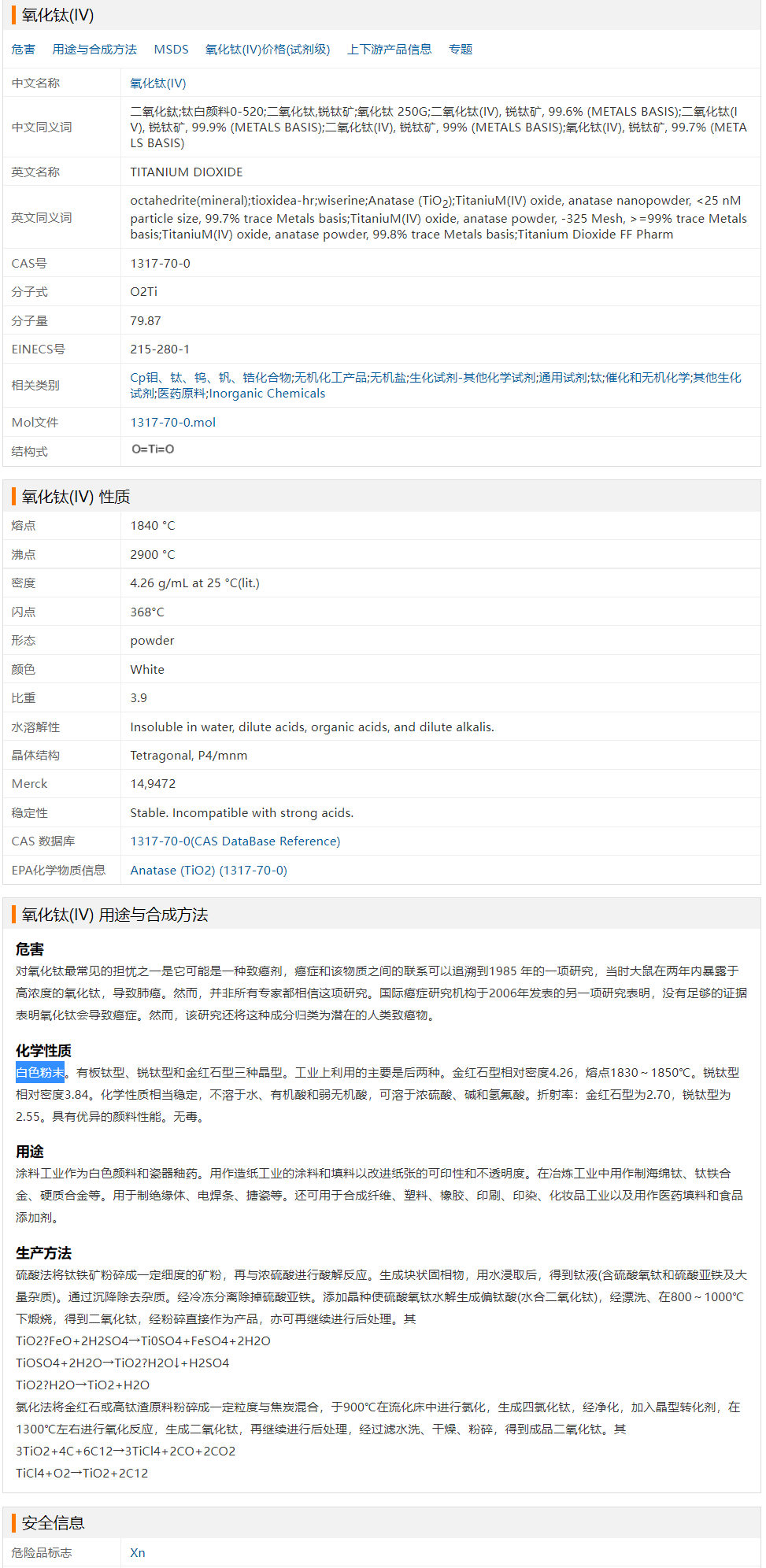Click the 氧化钛(IV) Chinese name link
The height and width of the screenshot is (1568, 766).
(x=158, y=83)
